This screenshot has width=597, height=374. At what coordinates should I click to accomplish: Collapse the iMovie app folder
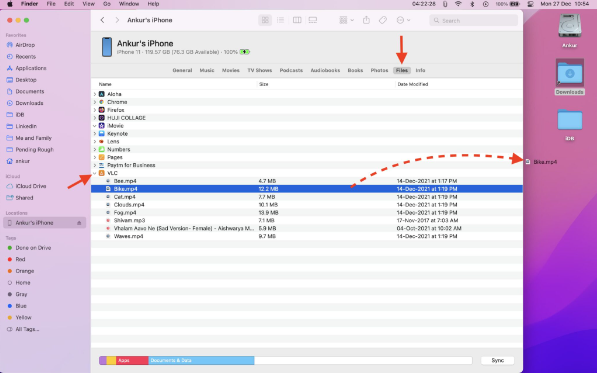tap(95, 126)
